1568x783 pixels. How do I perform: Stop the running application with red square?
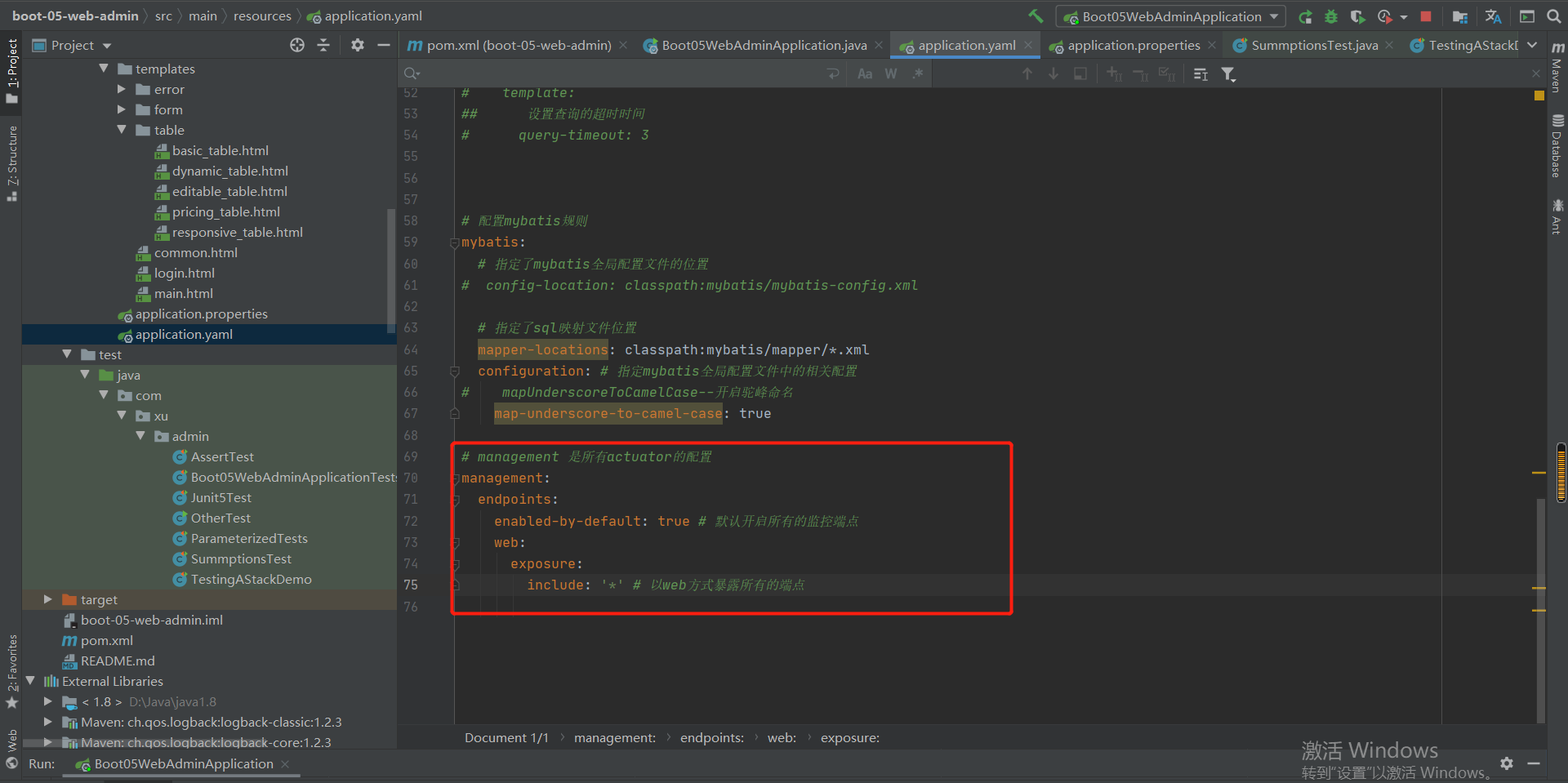pyautogui.click(x=1426, y=16)
